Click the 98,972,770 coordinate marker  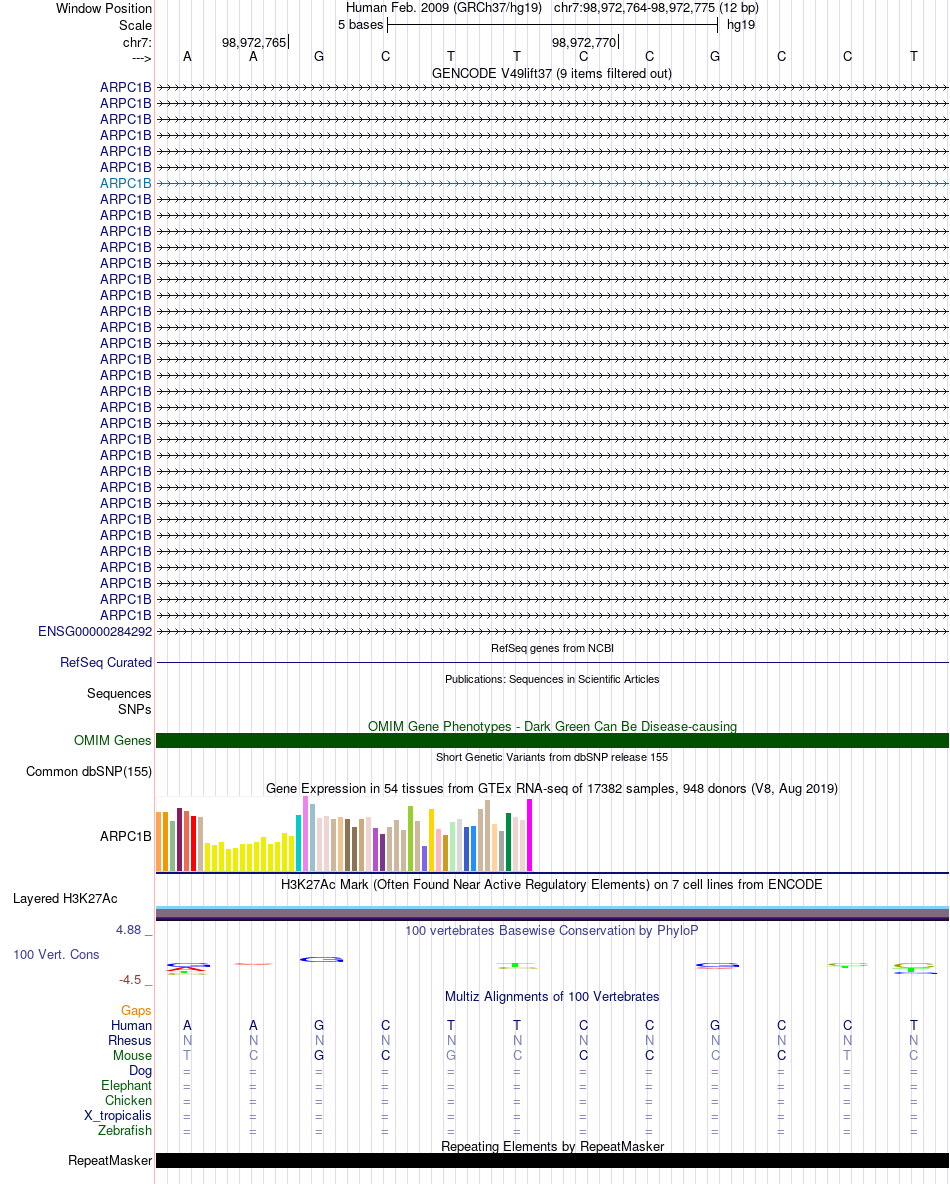(x=584, y=42)
